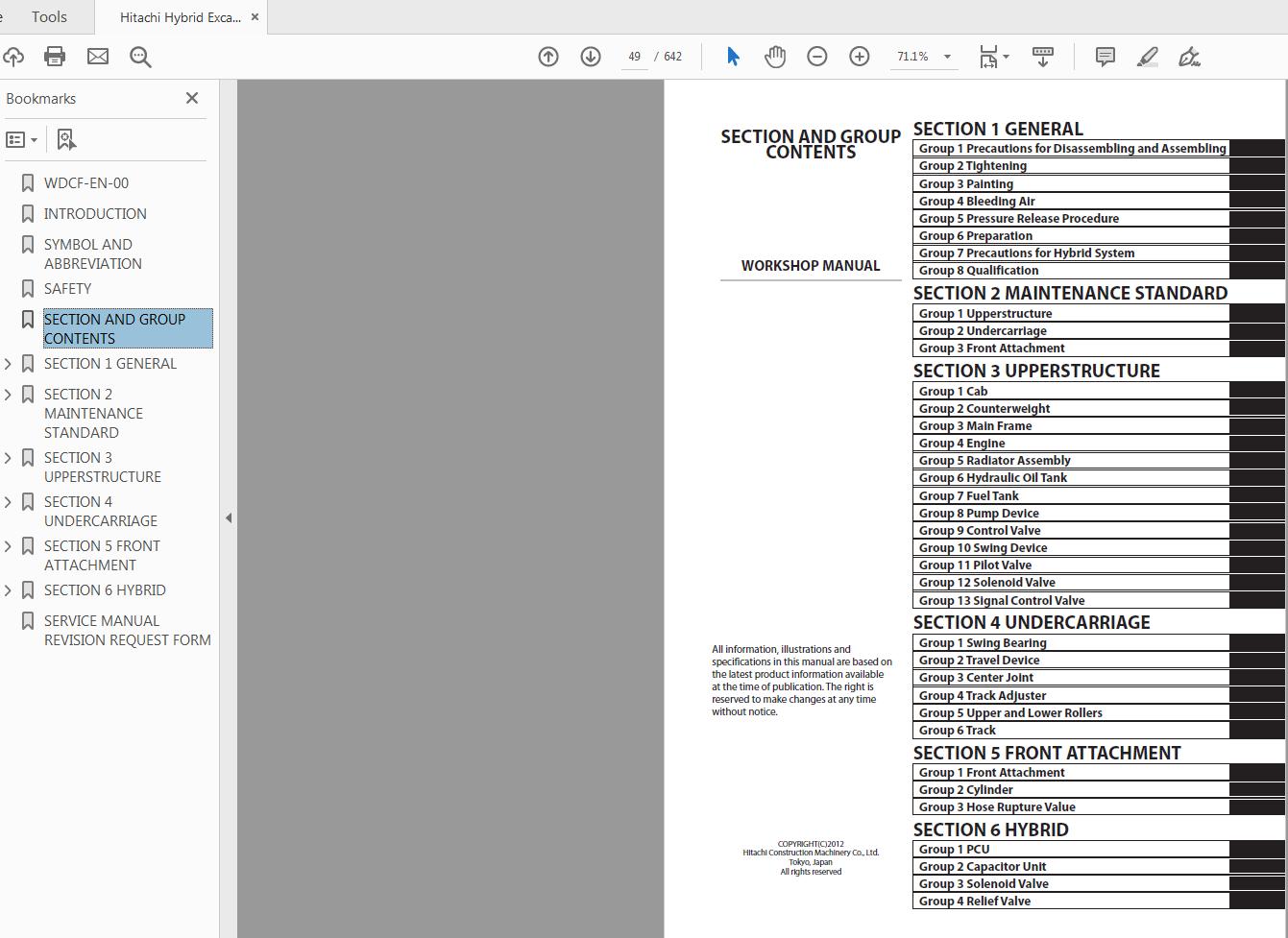Print the document with the printer icon
This screenshot has height=938, width=1288.
(x=55, y=57)
